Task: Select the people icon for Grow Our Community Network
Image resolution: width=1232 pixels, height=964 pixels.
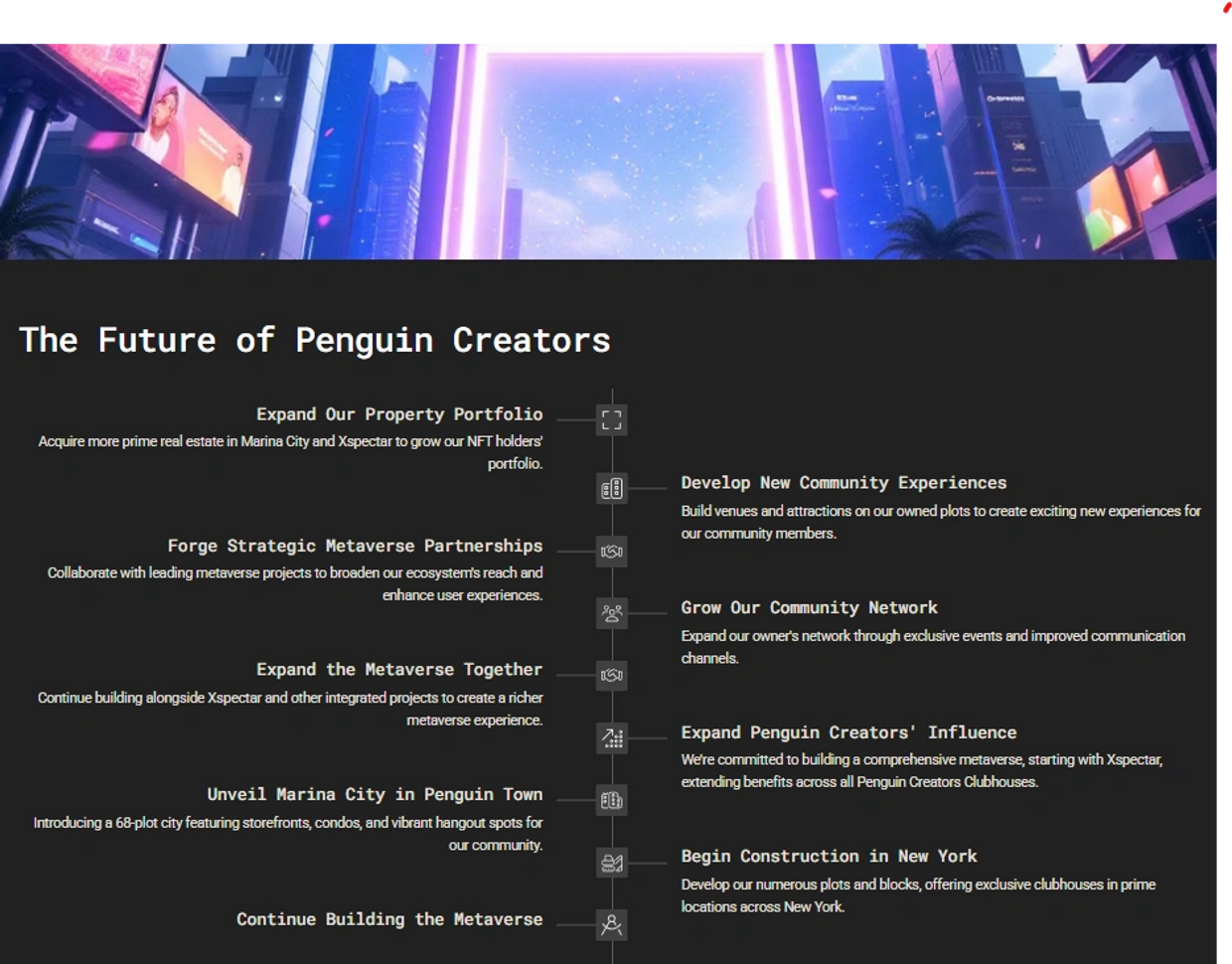Action: point(612,613)
